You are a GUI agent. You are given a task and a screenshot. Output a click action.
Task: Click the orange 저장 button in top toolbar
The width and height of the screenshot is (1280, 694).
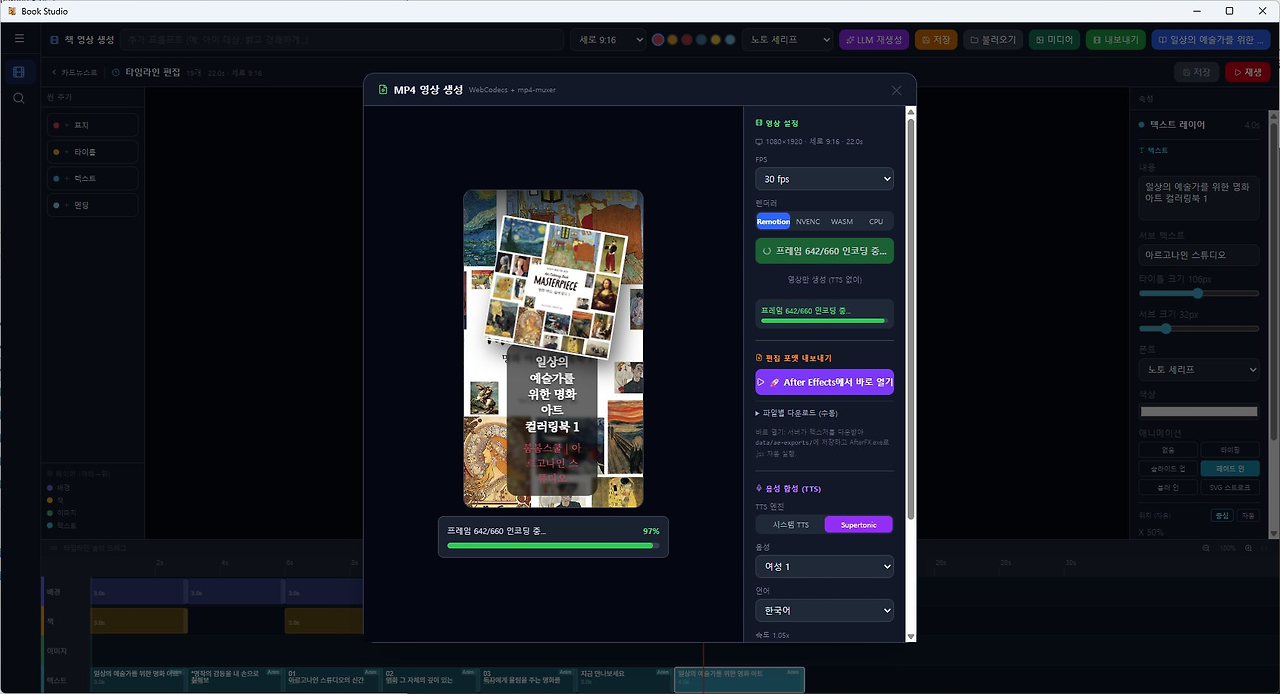tap(936, 40)
